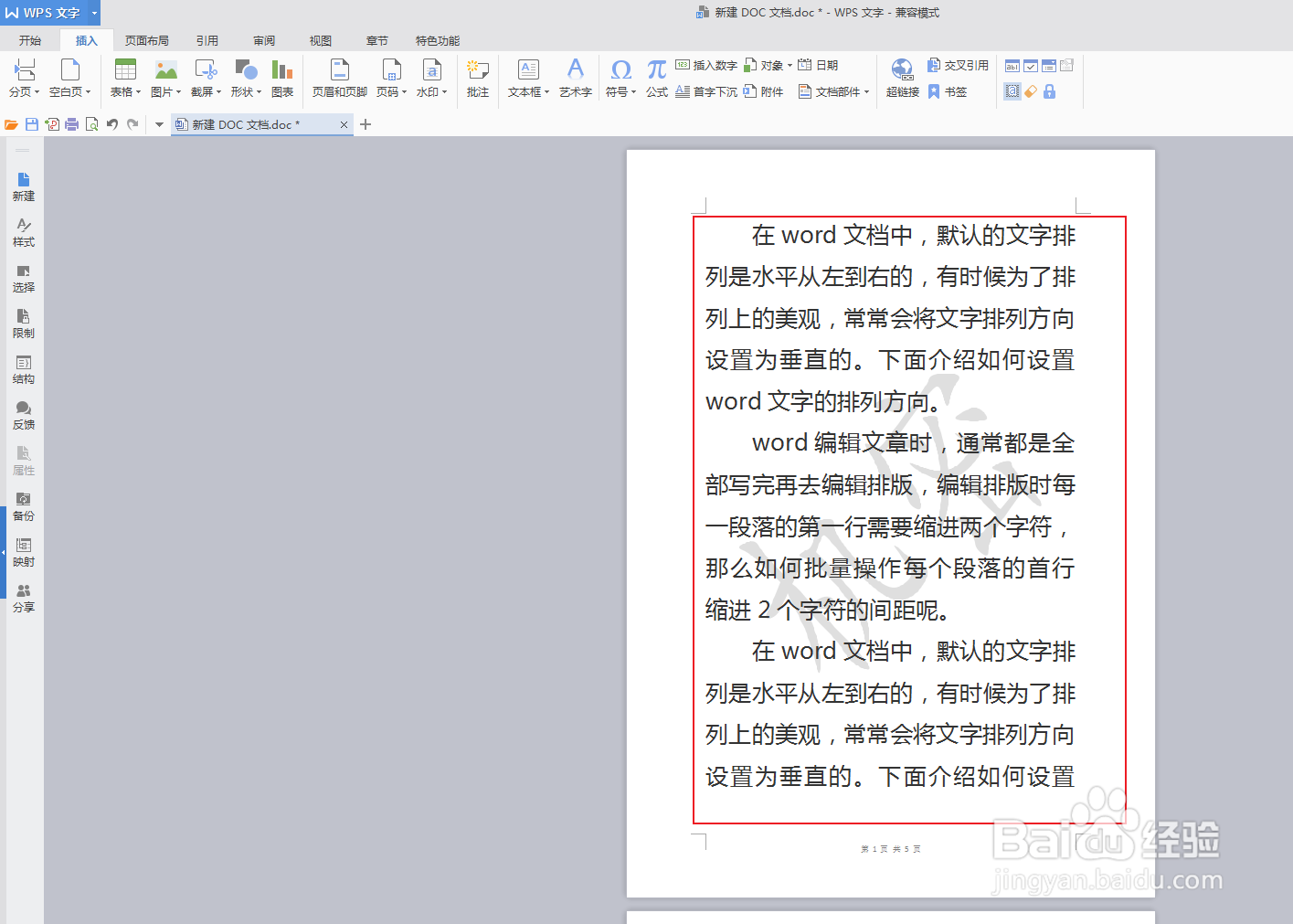Open the 公式 equation editor
Viewport: 1293px width, 924px height.
(x=655, y=78)
